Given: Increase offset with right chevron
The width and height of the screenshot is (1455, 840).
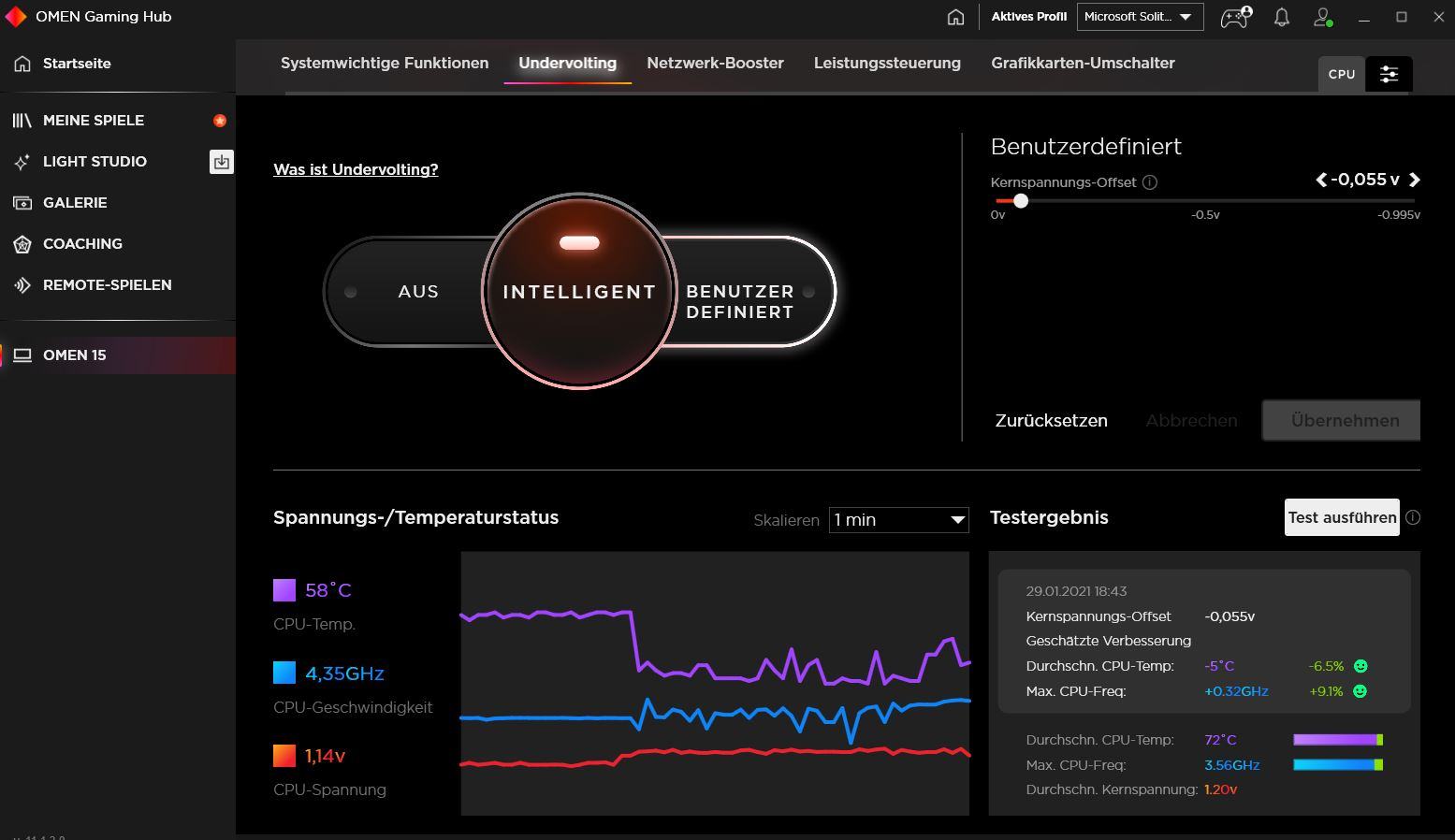Looking at the screenshot, I should tap(1414, 180).
